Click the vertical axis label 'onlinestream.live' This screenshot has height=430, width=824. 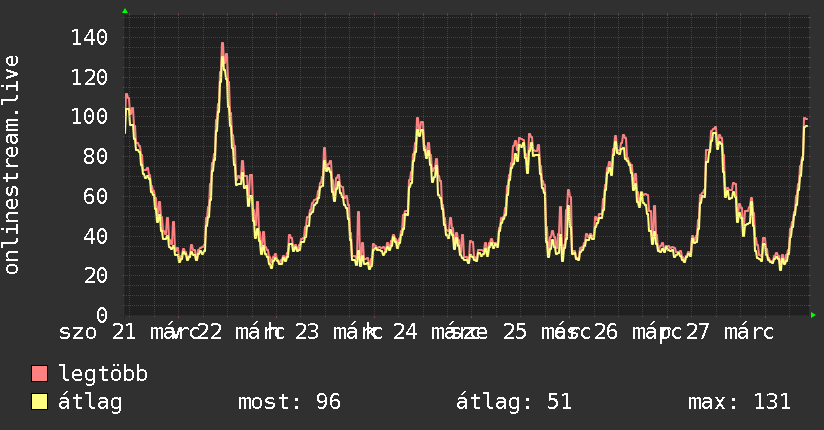[12, 165]
